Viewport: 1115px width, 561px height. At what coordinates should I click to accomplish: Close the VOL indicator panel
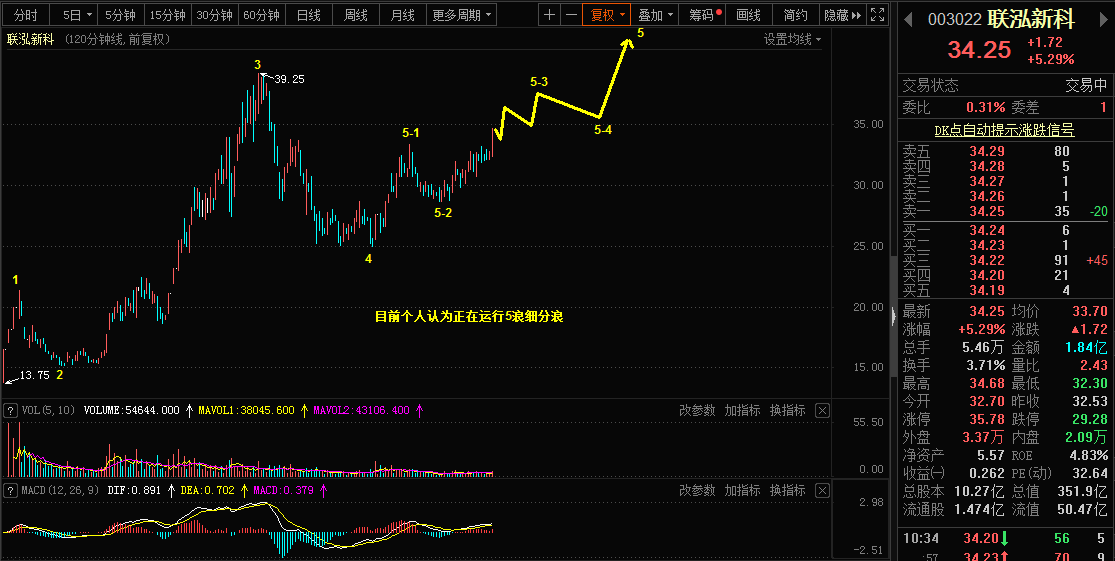pyautogui.click(x=821, y=410)
